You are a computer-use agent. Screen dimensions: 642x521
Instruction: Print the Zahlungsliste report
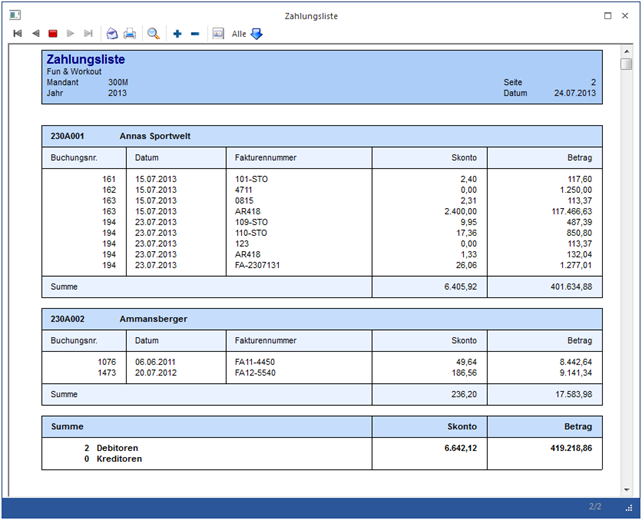pos(129,34)
